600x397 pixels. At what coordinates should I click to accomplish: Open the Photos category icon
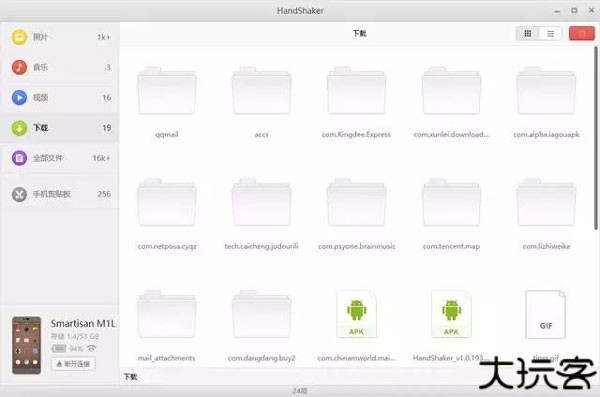19,37
